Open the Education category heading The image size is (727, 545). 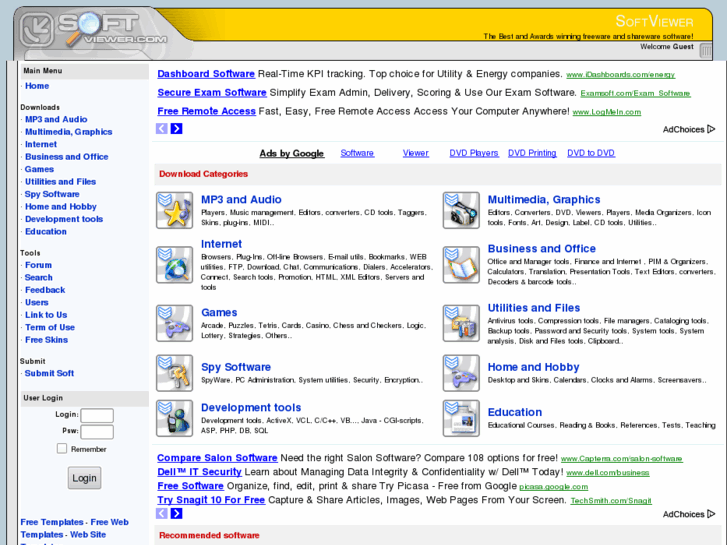515,412
